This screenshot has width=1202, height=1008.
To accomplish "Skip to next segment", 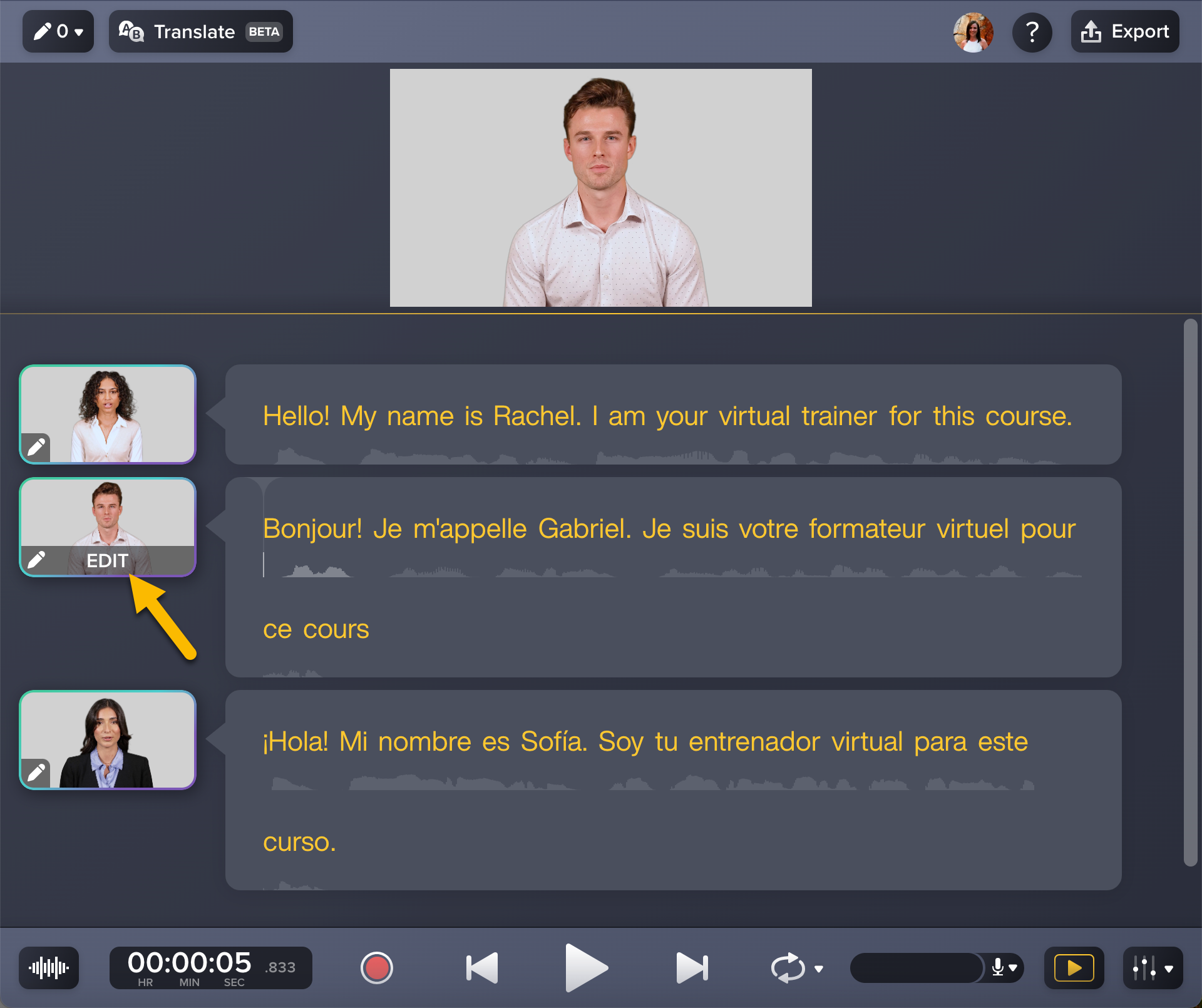I will click(x=692, y=968).
